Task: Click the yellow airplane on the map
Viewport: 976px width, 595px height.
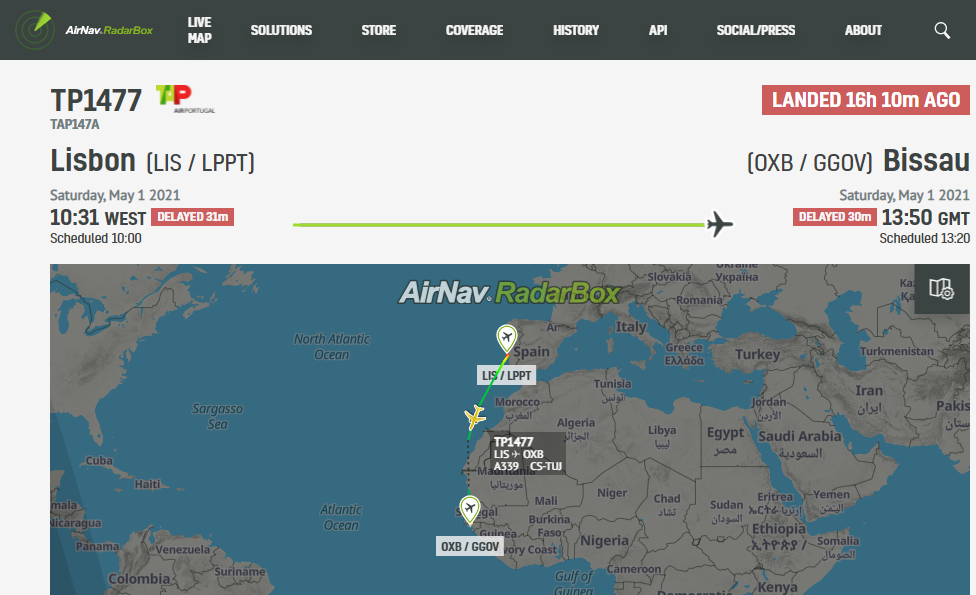Action: pyautogui.click(x=475, y=417)
